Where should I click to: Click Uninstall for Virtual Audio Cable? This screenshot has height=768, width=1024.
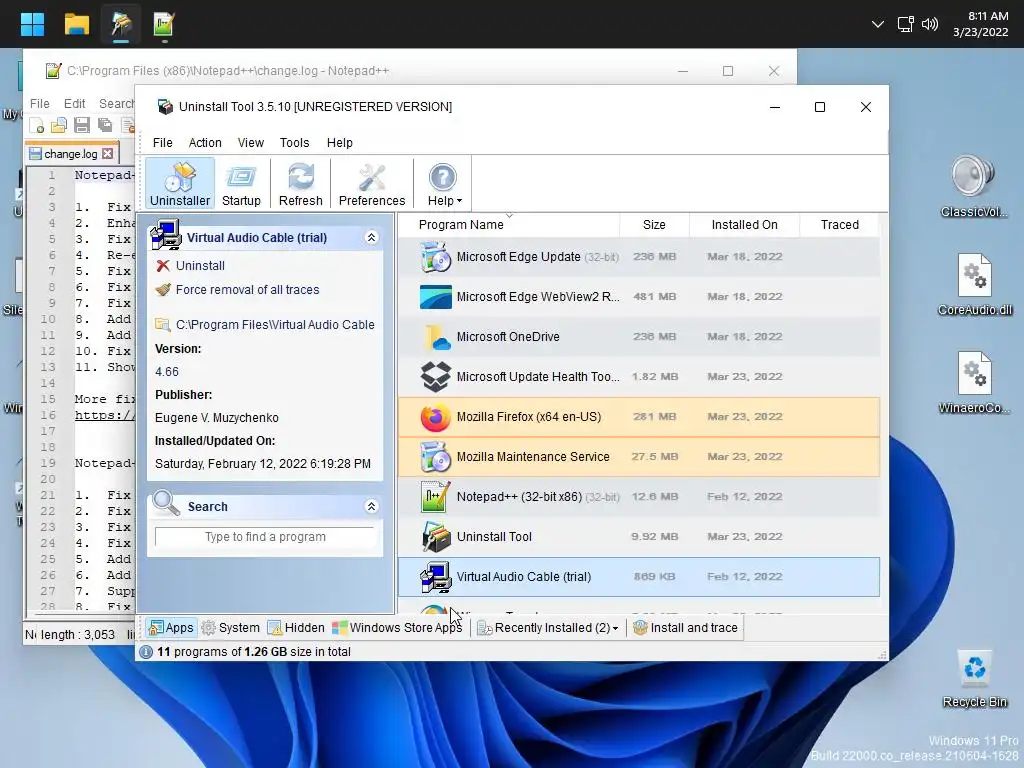coord(200,266)
